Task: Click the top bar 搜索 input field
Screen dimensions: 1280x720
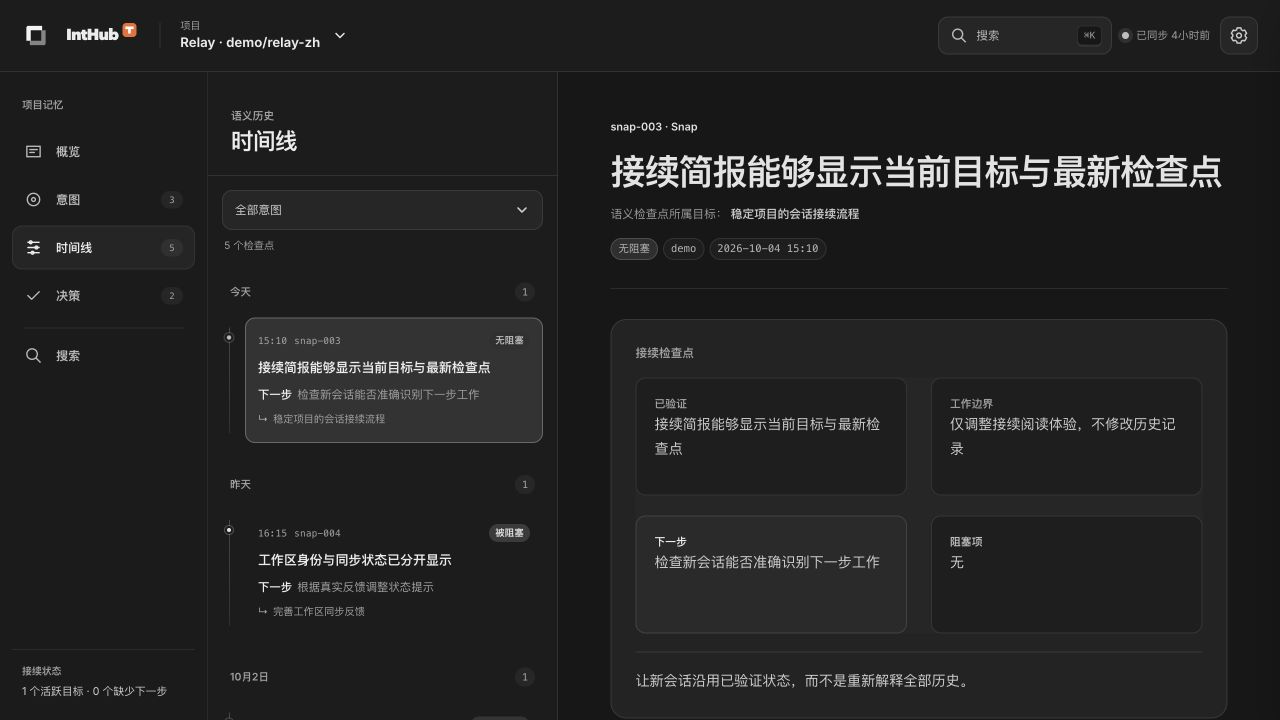Action: pos(1024,35)
